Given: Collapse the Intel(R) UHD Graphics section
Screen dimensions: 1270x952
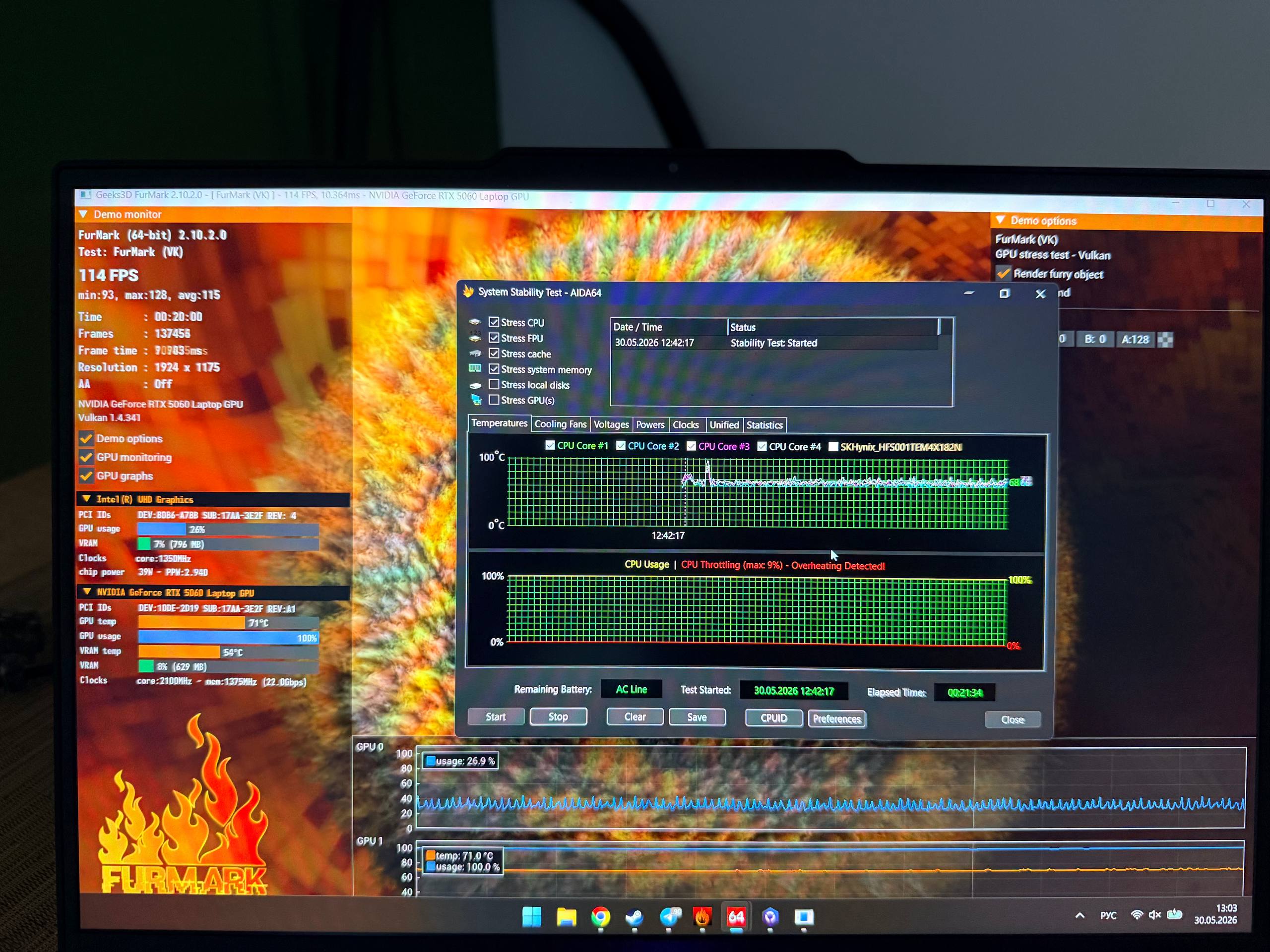Looking at the screenshot, I should (87, 499).
